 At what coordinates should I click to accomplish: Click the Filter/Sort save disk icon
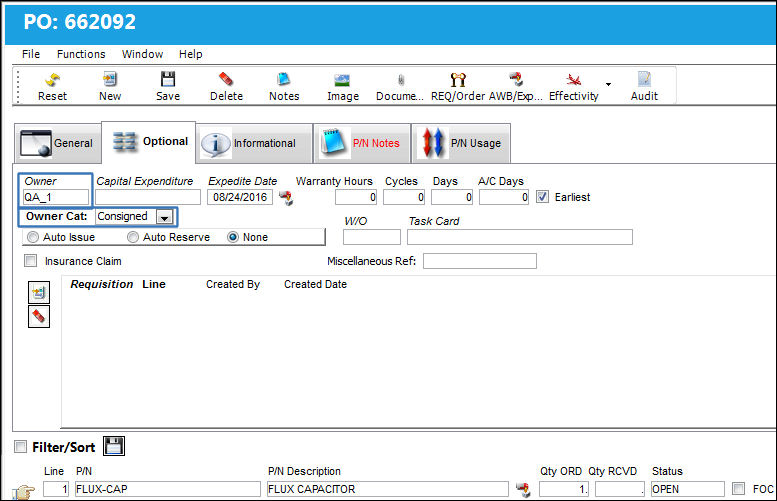114,446
